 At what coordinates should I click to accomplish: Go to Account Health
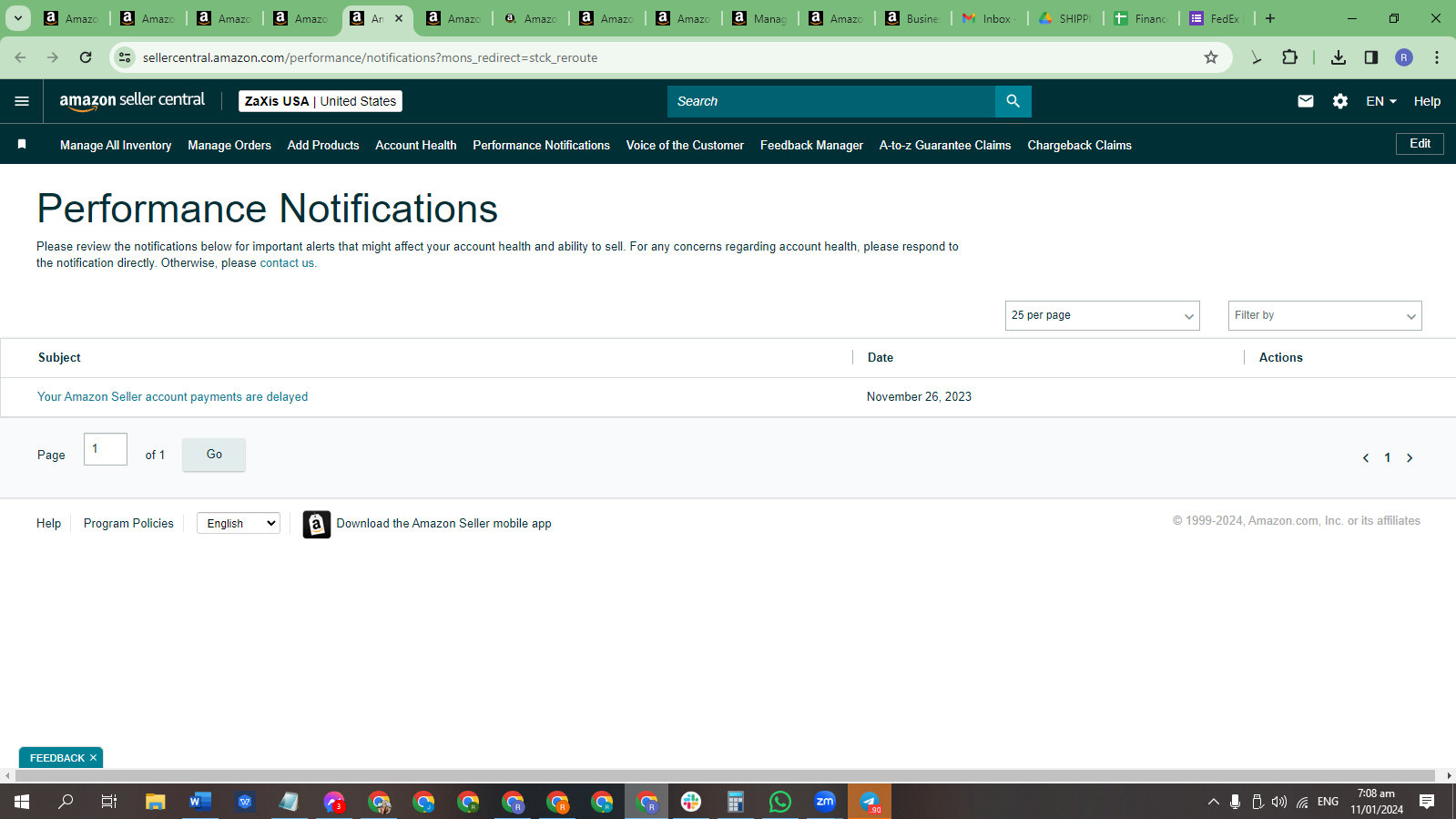coord(416,145)
